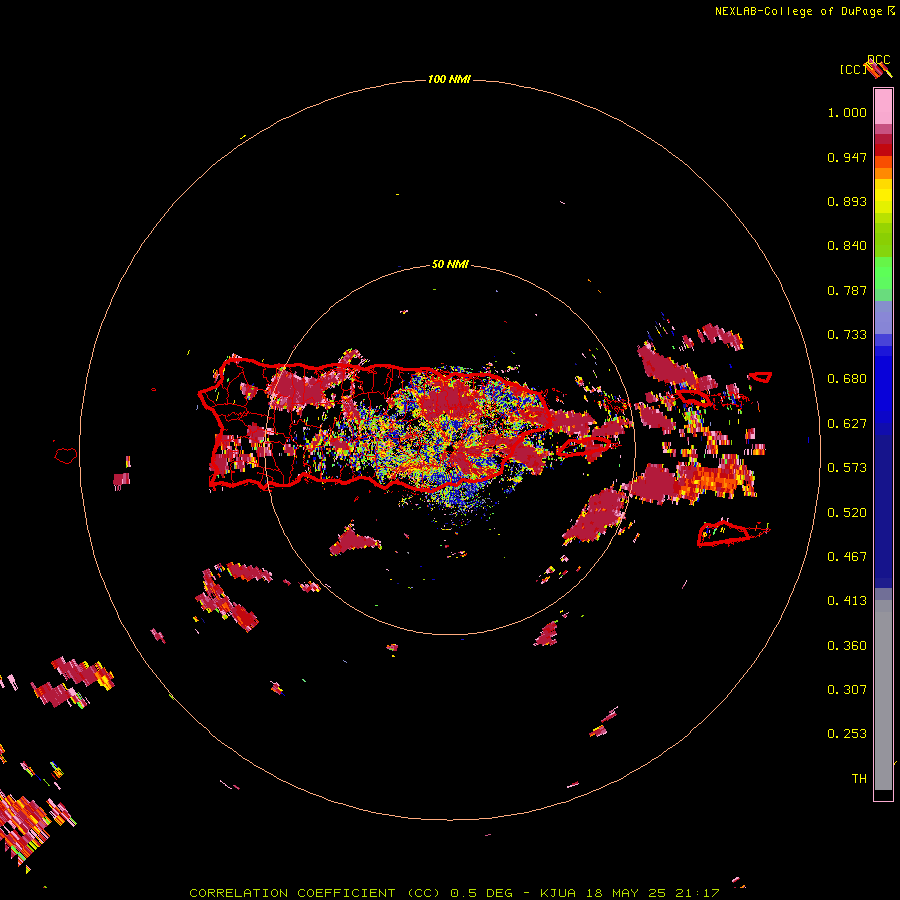
Task: Click the 0.253 scale value
Action: pos(847,734)
